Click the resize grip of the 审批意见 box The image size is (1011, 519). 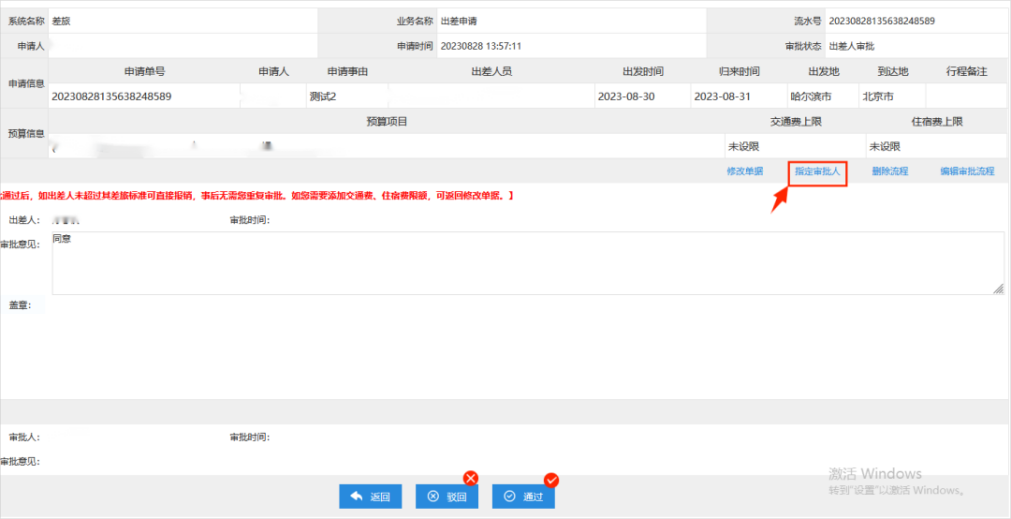coord(998,288)
